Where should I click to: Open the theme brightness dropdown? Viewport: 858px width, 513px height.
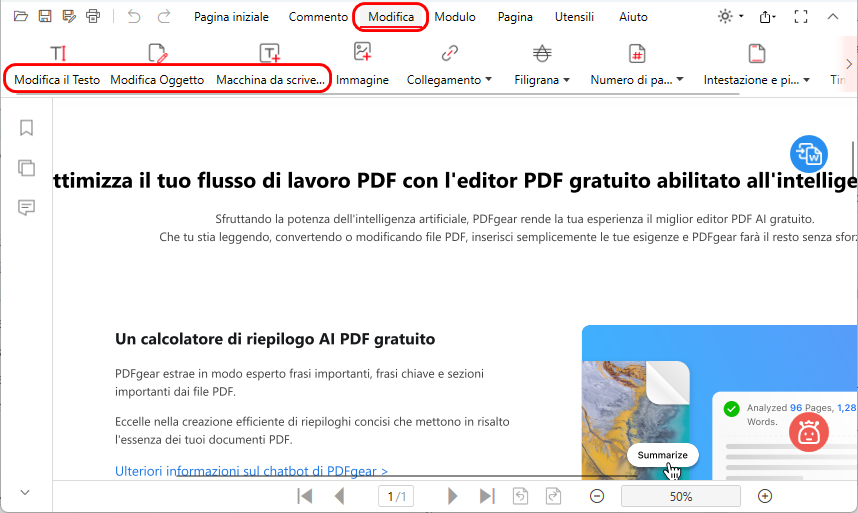coord(730,17)
